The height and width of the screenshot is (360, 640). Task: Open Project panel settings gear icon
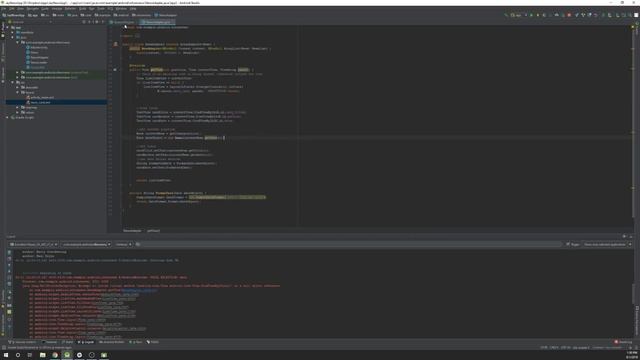pos(97,22)
